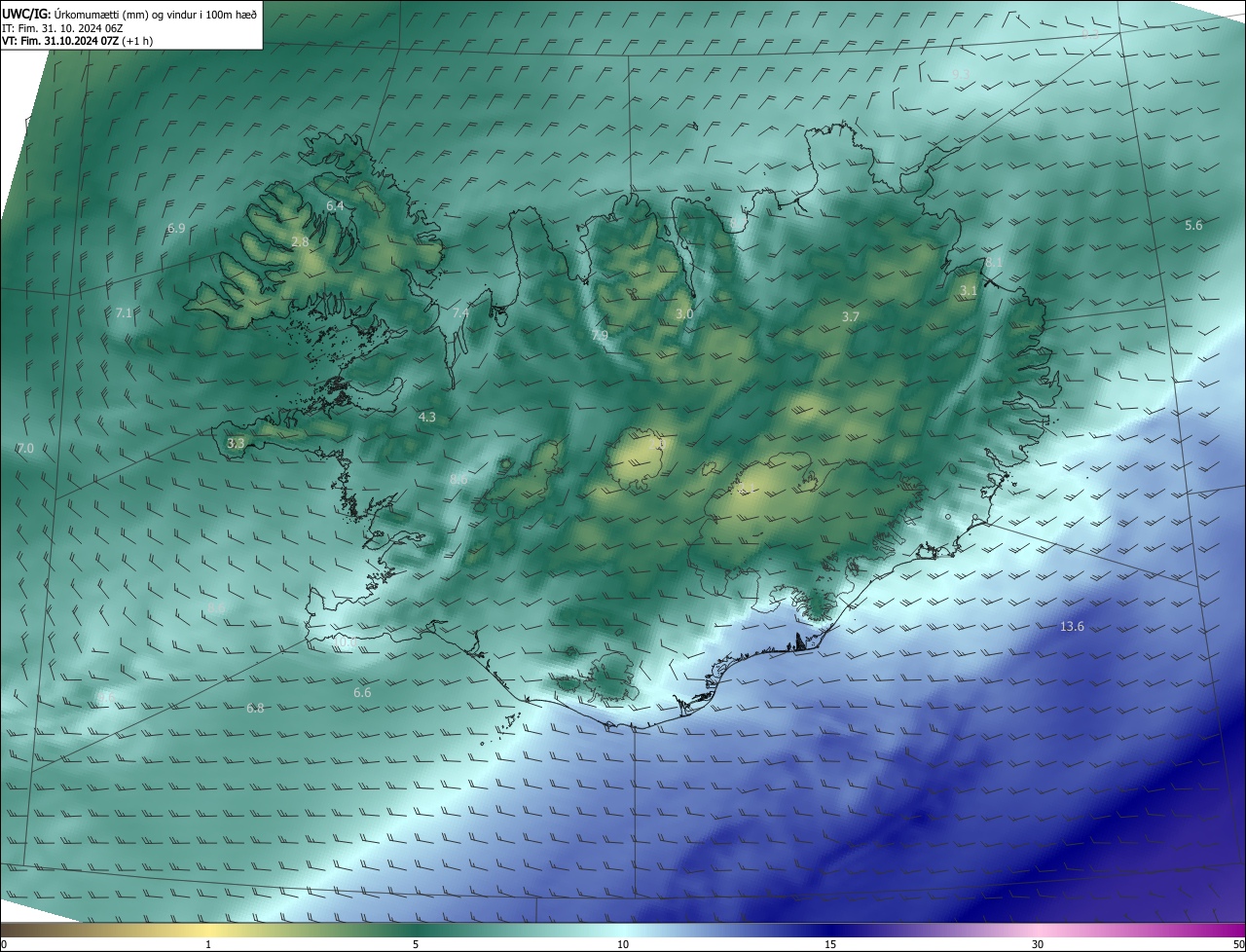Click the 2.8 value in the Westfjords

(x=300, y=242)
